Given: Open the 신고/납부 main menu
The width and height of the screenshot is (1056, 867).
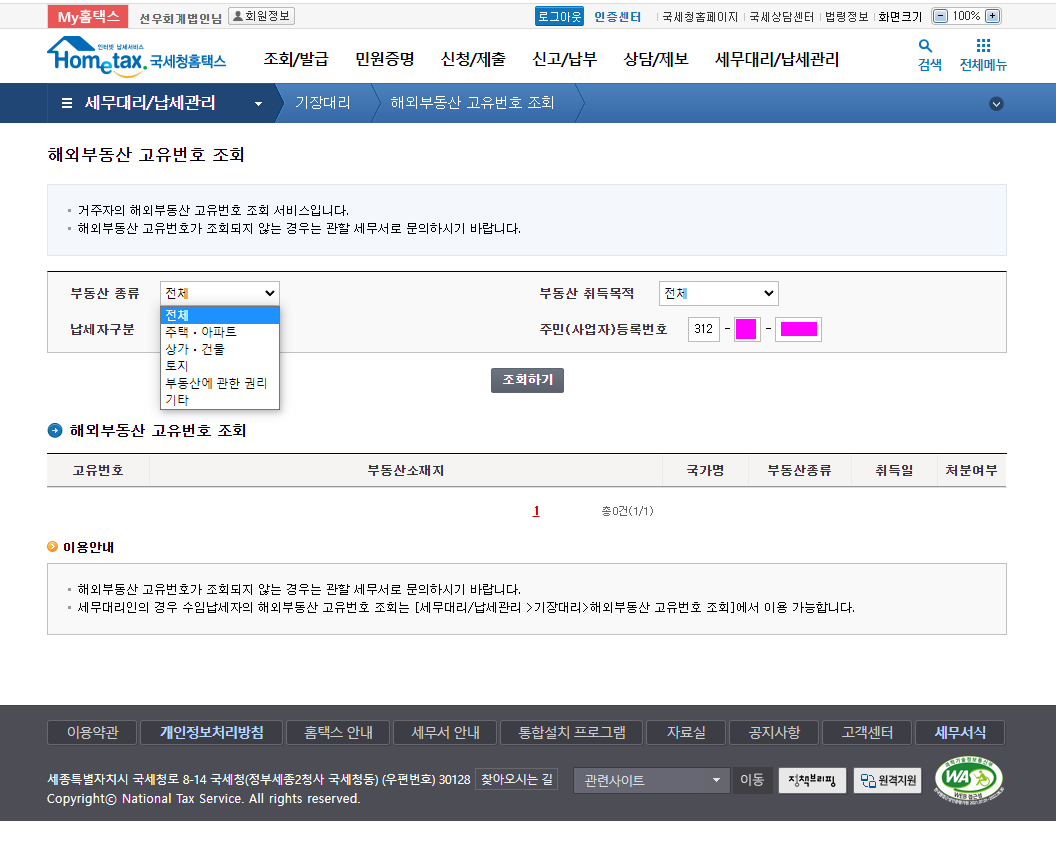Looking at the screenshot, I should (565, 59).
